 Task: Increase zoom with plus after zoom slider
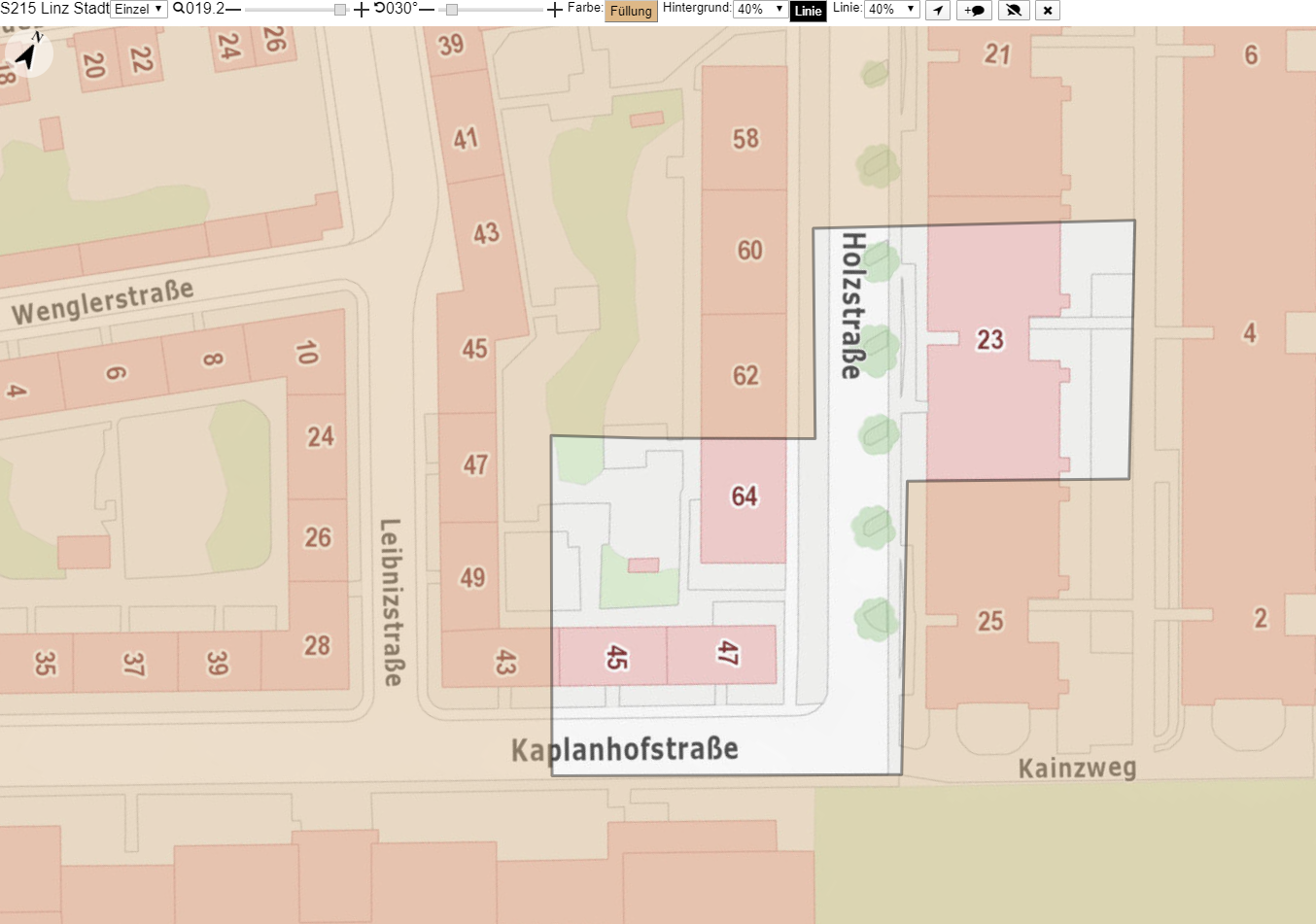coord(361,10)
